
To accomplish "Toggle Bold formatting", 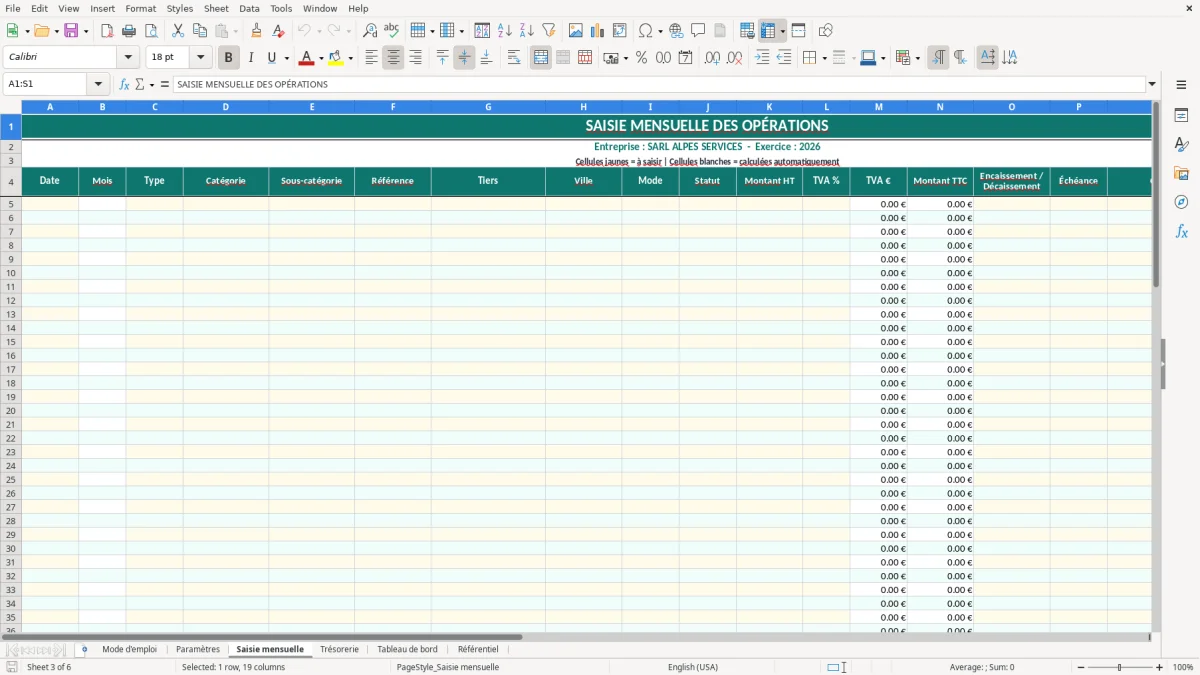I will point(229,58).
